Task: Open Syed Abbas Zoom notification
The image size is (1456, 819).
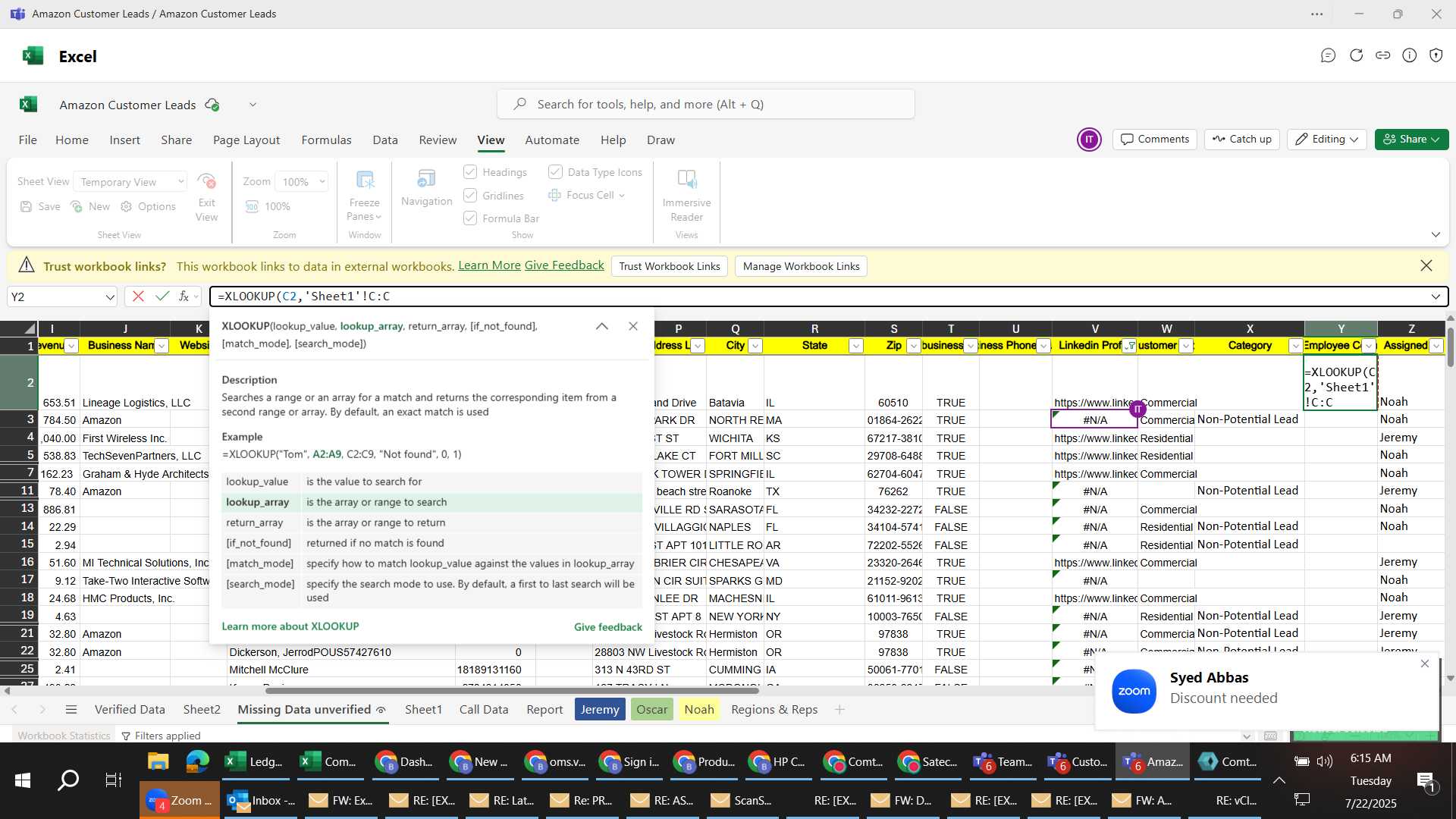Action: tap(1266, 690)
